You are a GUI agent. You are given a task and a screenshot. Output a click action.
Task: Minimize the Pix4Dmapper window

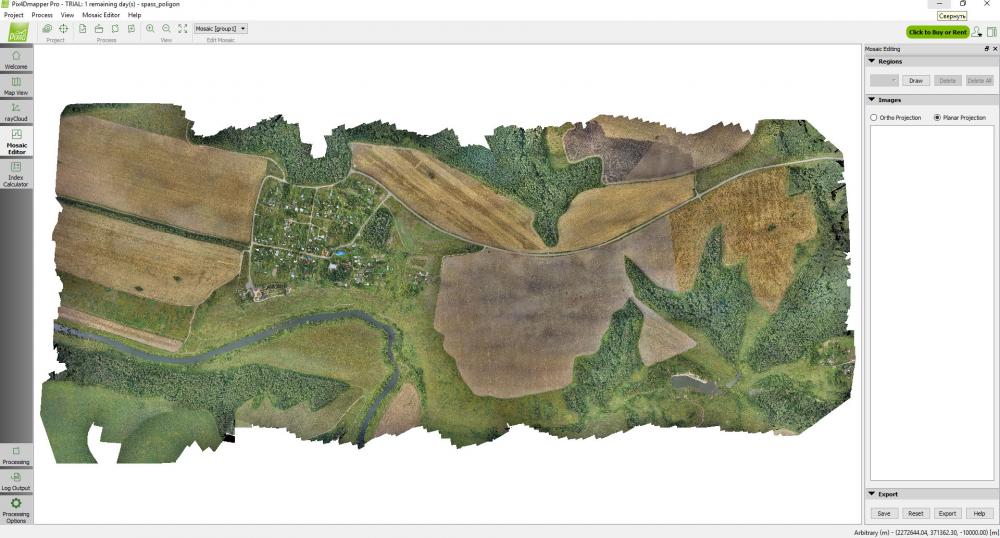[939, 4]
